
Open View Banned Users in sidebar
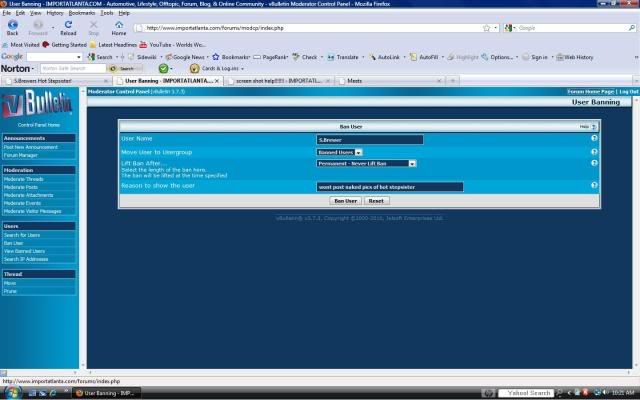pyautogui.click(x=25, y=251)
